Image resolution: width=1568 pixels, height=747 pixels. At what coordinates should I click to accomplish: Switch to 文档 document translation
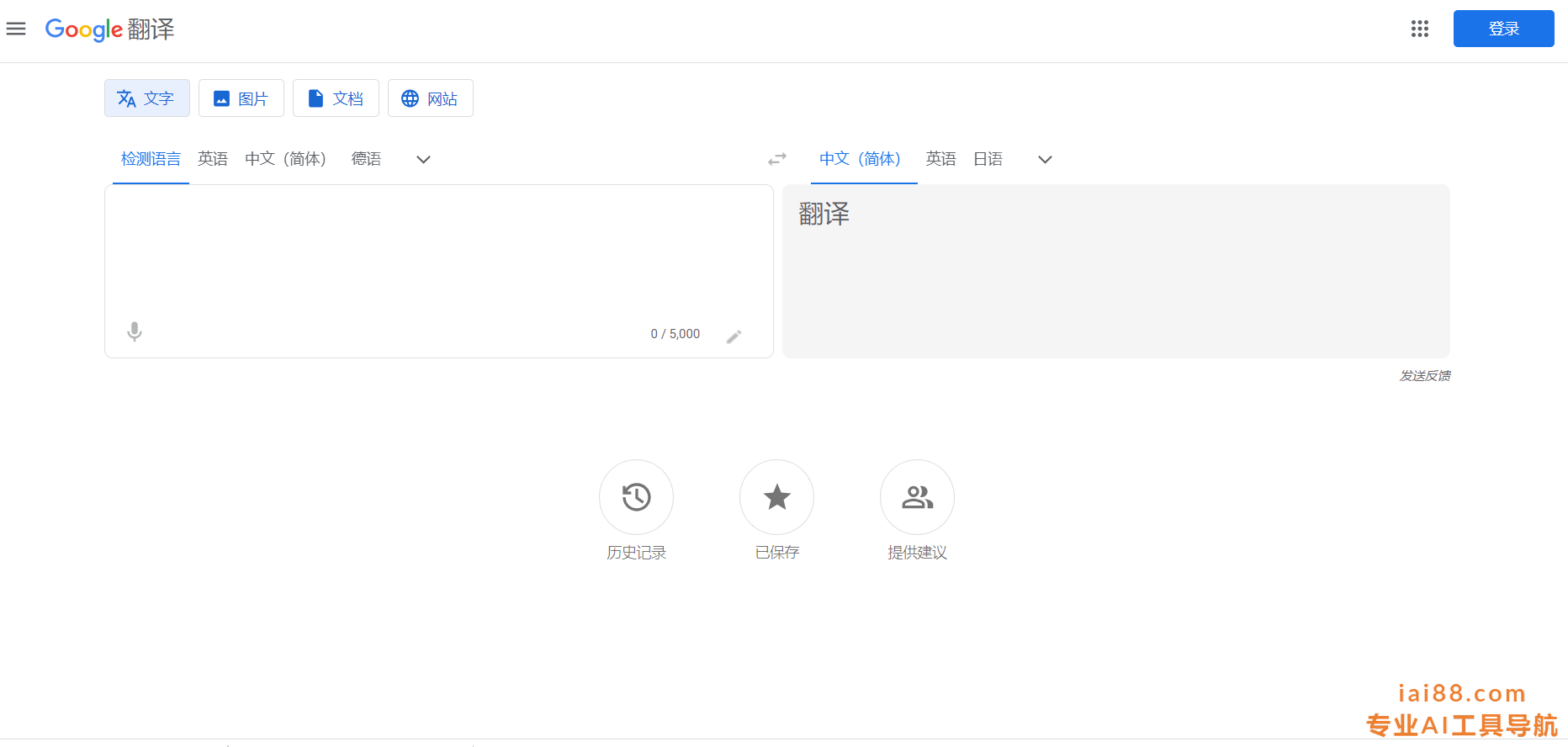(336, 98)
